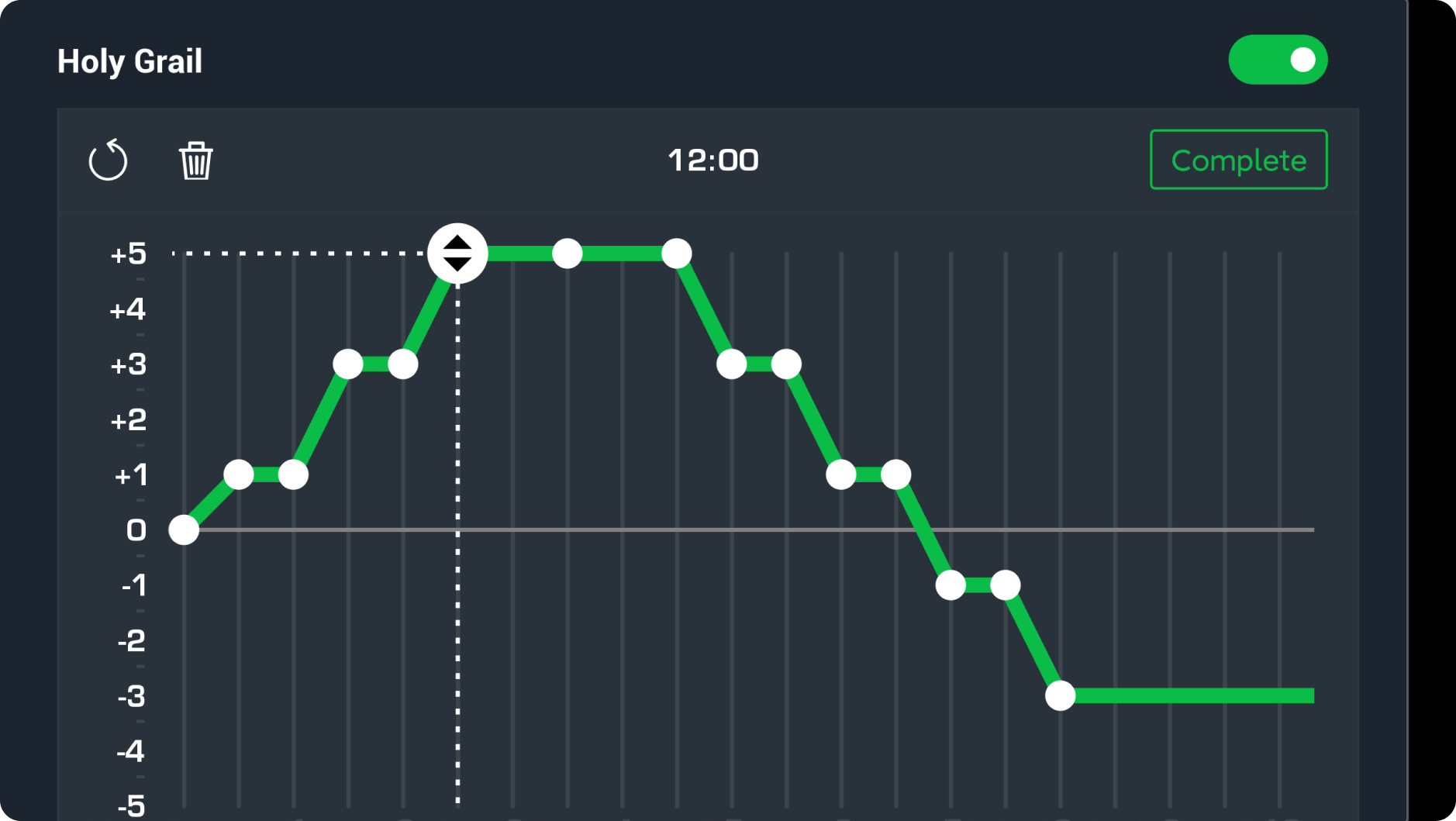1456x821 pixels.
Task: Select the second descending point at +3
Action: coord(786,364)
